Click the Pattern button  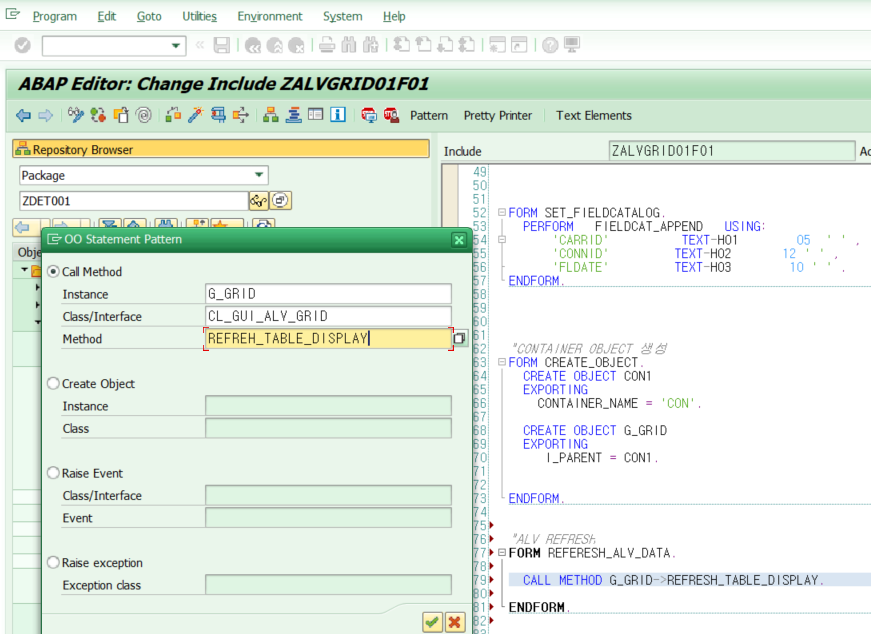tap(429, 116)
